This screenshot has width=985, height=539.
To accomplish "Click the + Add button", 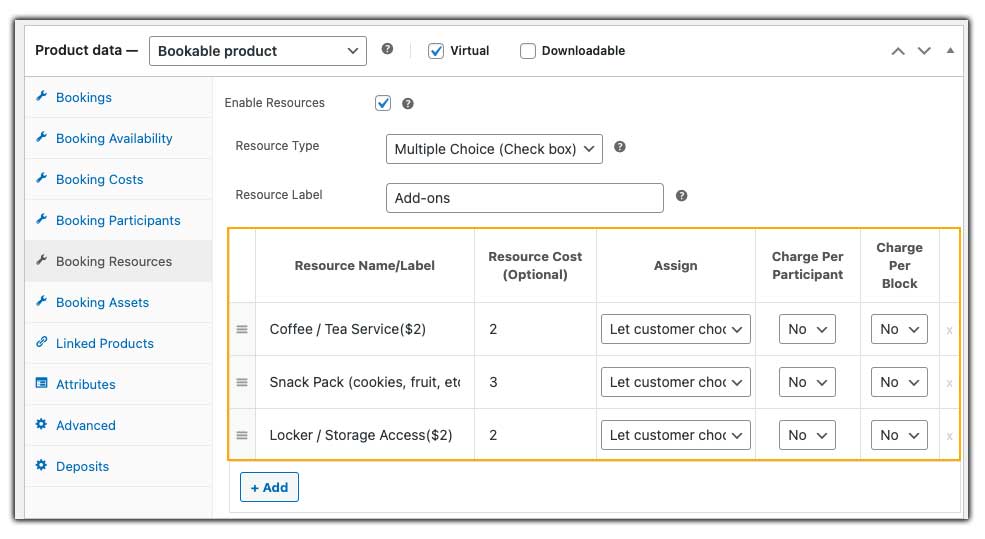I will pyautogui.click(x=269, y=487).
